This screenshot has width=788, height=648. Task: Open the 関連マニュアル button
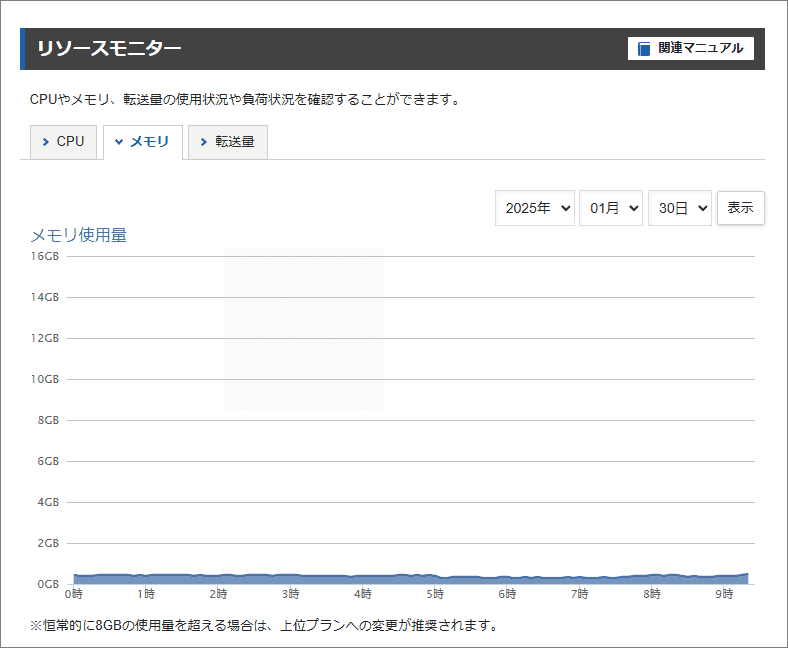[691, 48]
